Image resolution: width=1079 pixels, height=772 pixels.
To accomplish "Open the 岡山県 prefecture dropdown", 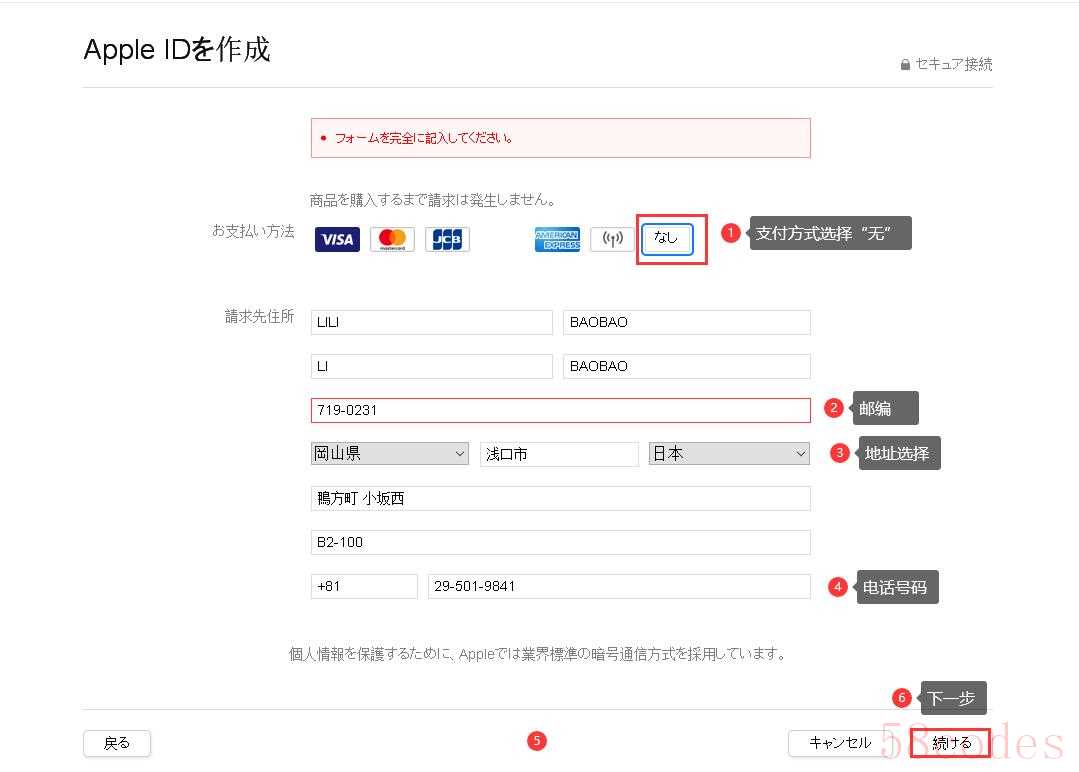I will click(389, 454).
